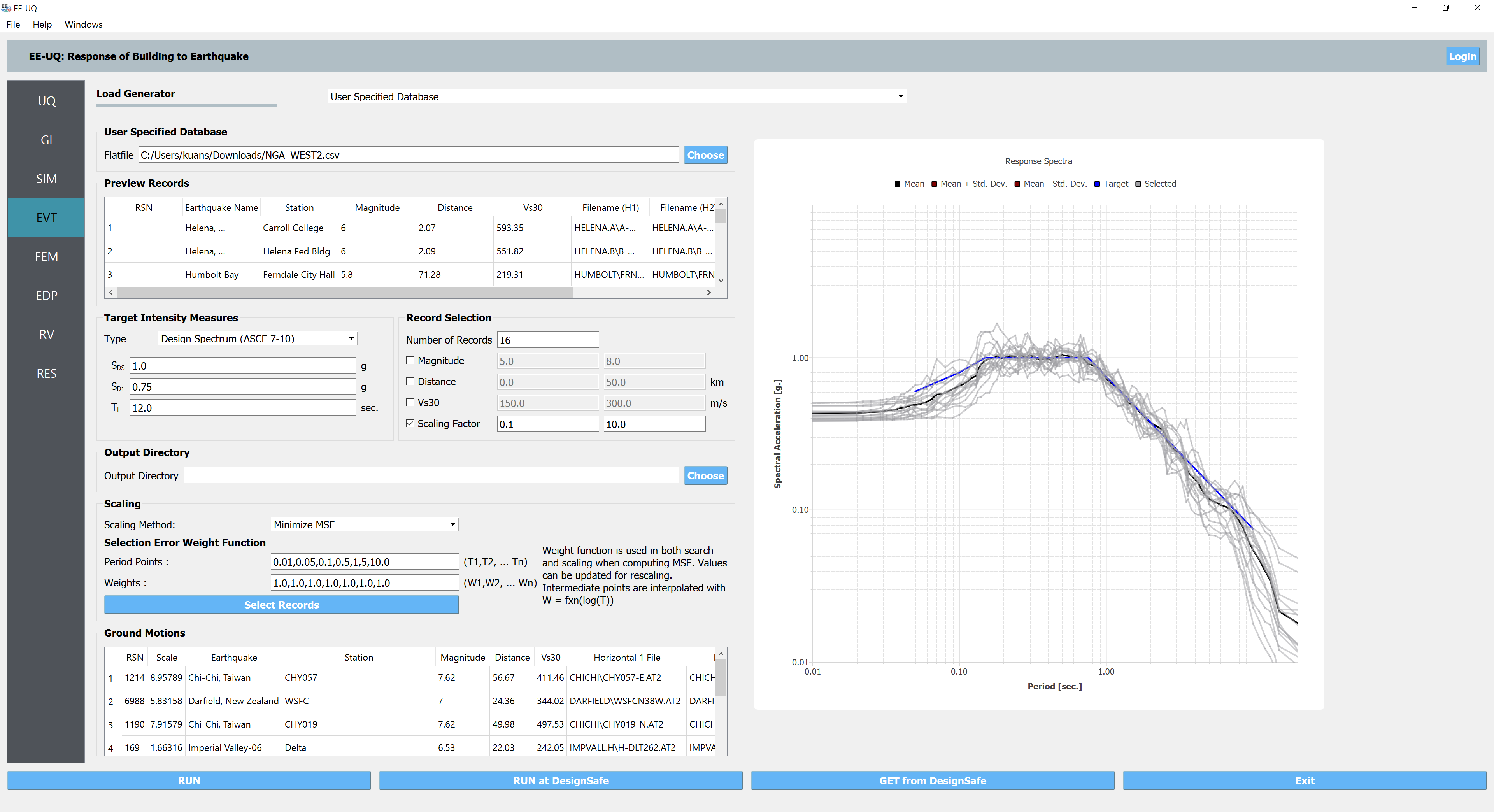Open the File menu
The width and height of the screenshot is (1494, 812).
tap(13, 25)
